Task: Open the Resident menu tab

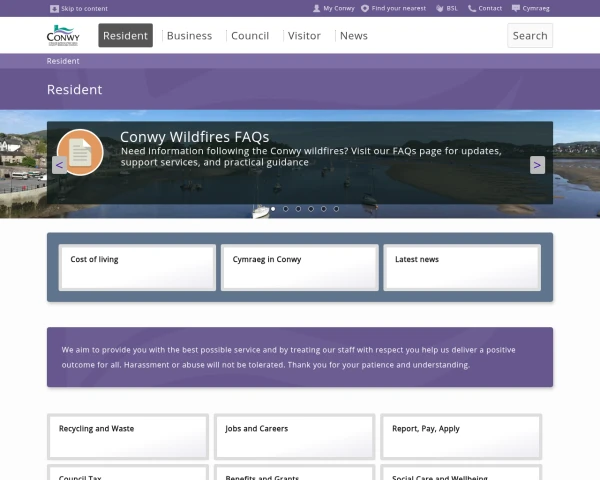Action: click(126, 35)
